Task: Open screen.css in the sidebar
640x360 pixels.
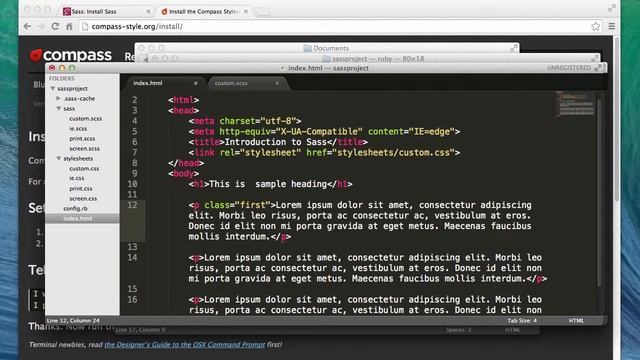Action: pos(83,198)
